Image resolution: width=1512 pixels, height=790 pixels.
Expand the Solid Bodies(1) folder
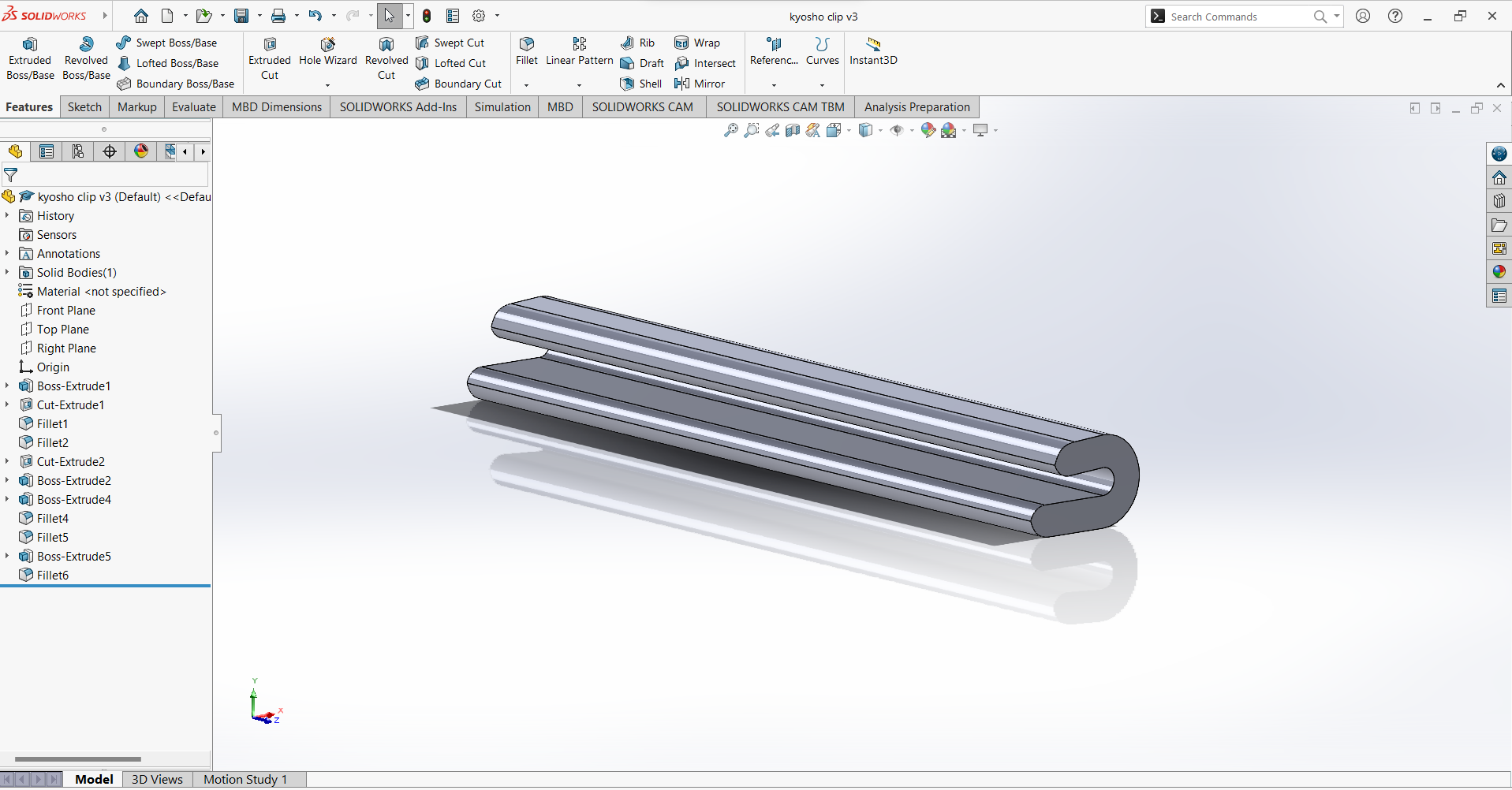click(x=7, y=272)
